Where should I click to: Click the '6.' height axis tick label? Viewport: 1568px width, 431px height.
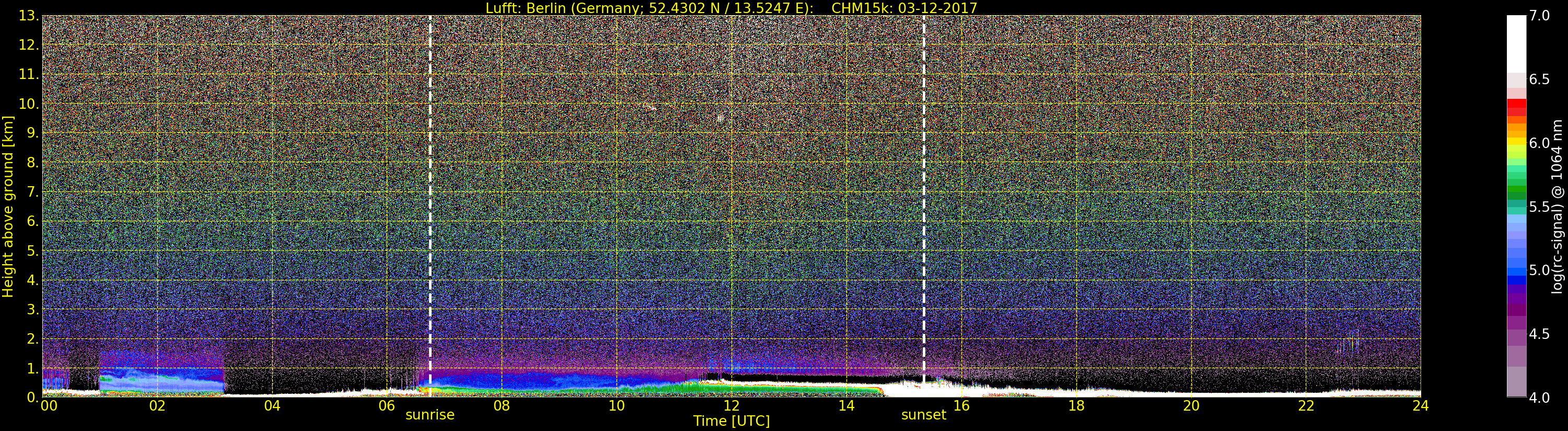coord(32,221)
